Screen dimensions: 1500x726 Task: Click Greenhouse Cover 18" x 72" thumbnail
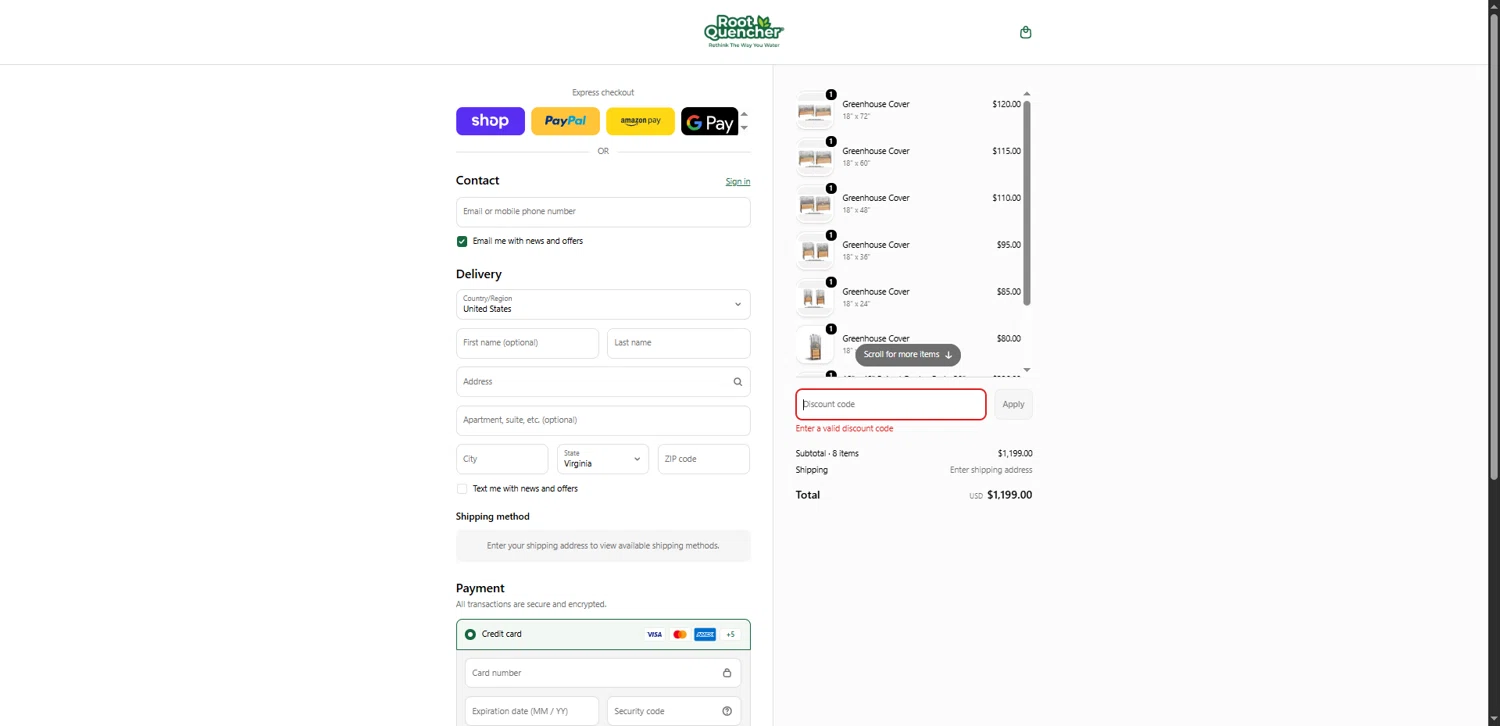coord(815,111)
